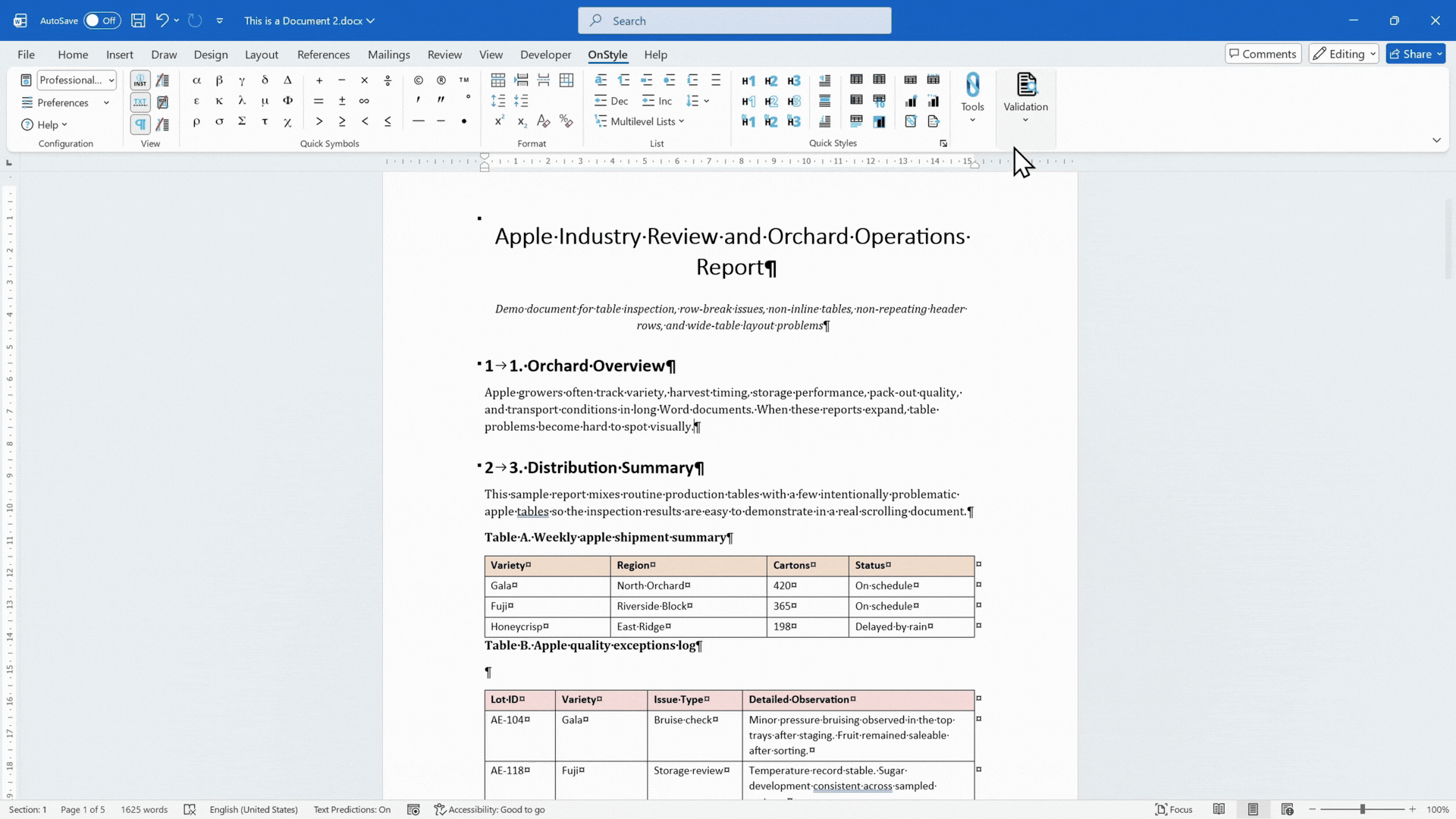Insert the greater-than-or-equal symbol
1456x819 pixels.
[x=342, y=121]
